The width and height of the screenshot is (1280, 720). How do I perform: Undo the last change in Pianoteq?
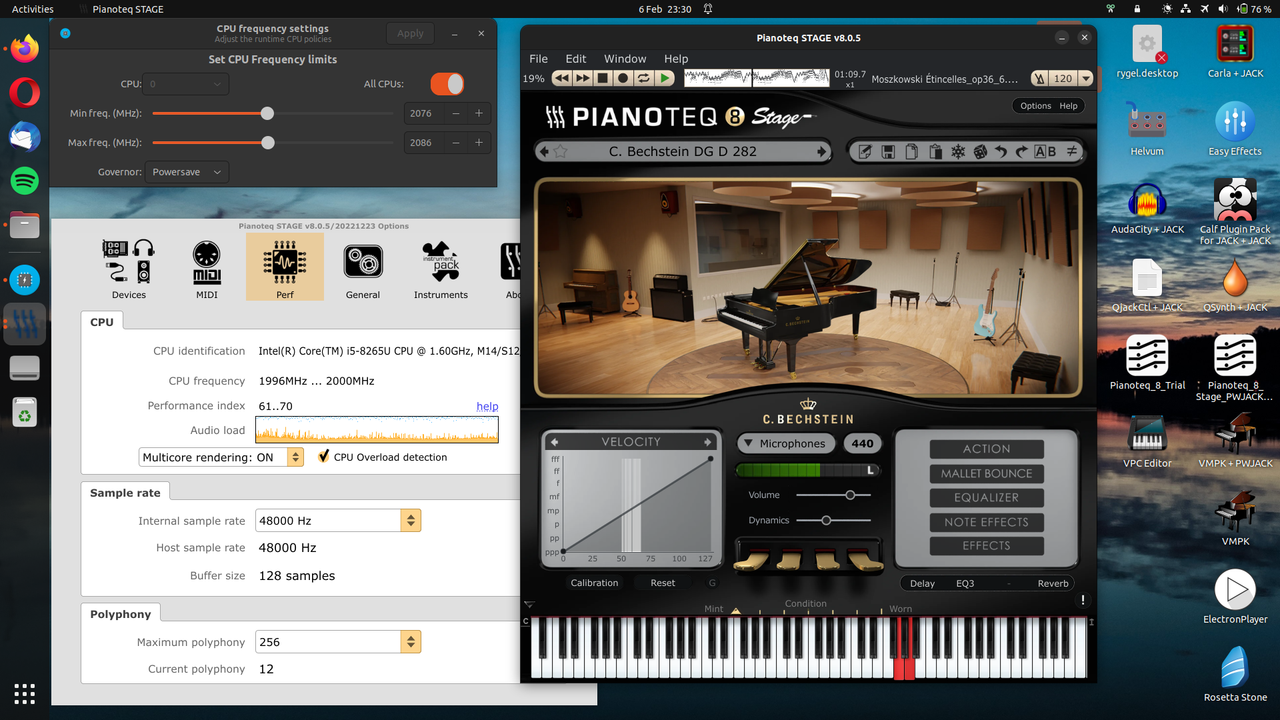pos(1001,152)
